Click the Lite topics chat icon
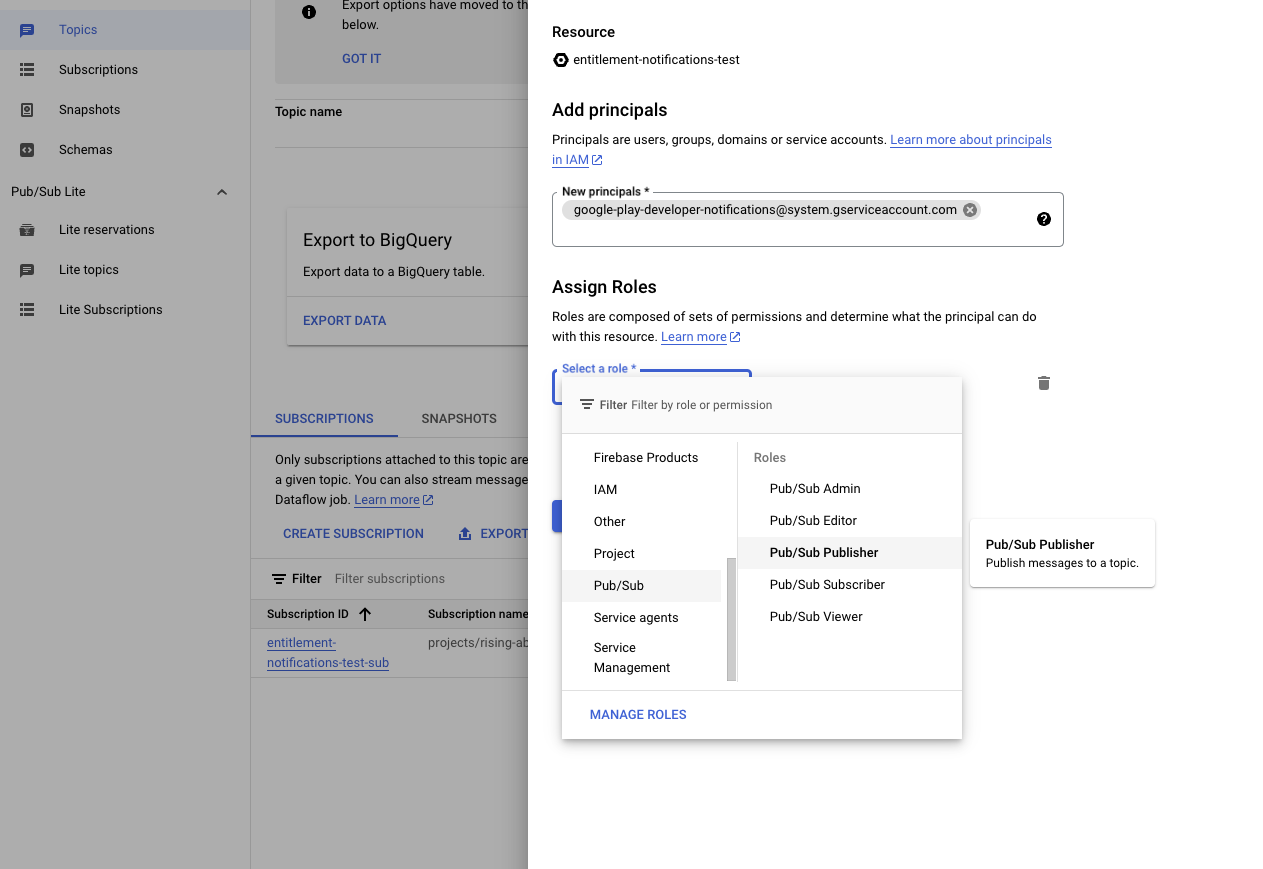 27,270
